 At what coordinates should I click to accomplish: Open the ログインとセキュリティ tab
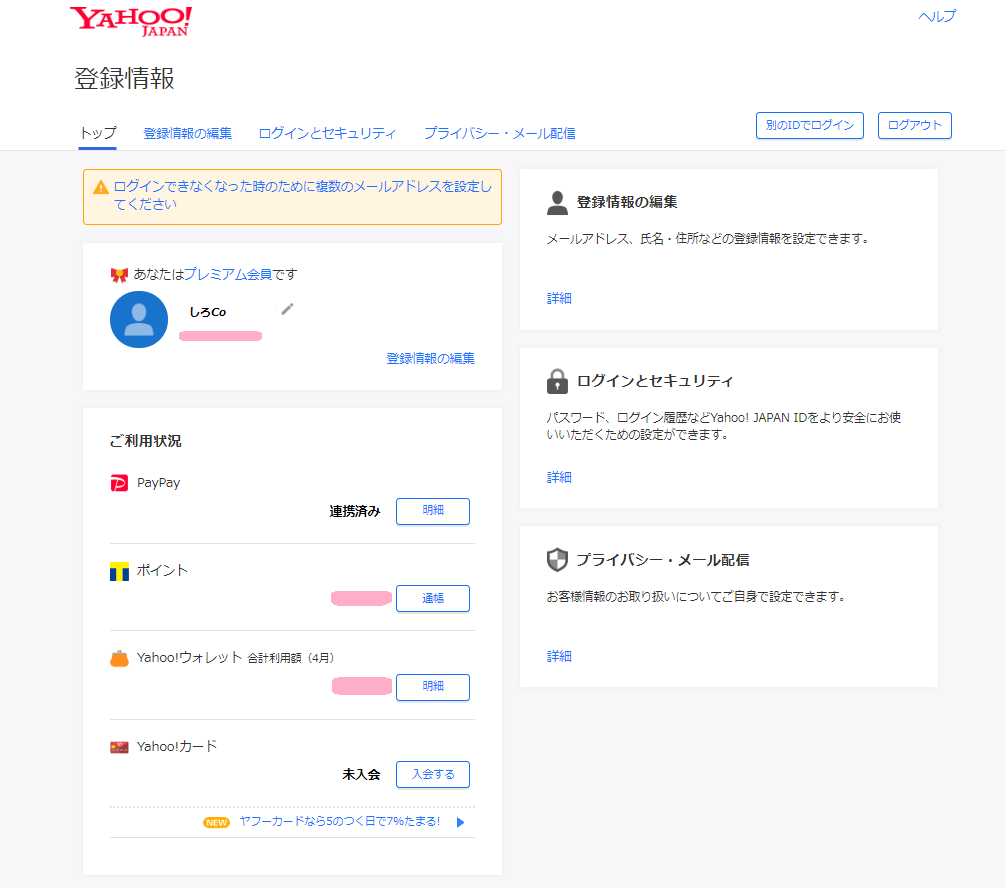[x=327, y=133]
